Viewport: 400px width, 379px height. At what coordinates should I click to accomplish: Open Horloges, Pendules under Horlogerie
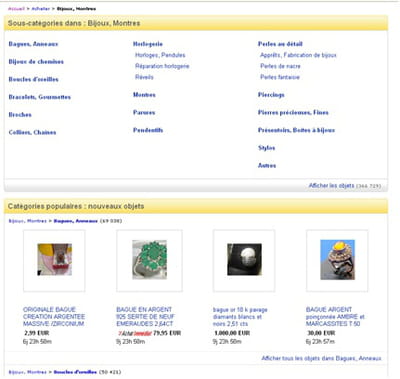[160, 55]
